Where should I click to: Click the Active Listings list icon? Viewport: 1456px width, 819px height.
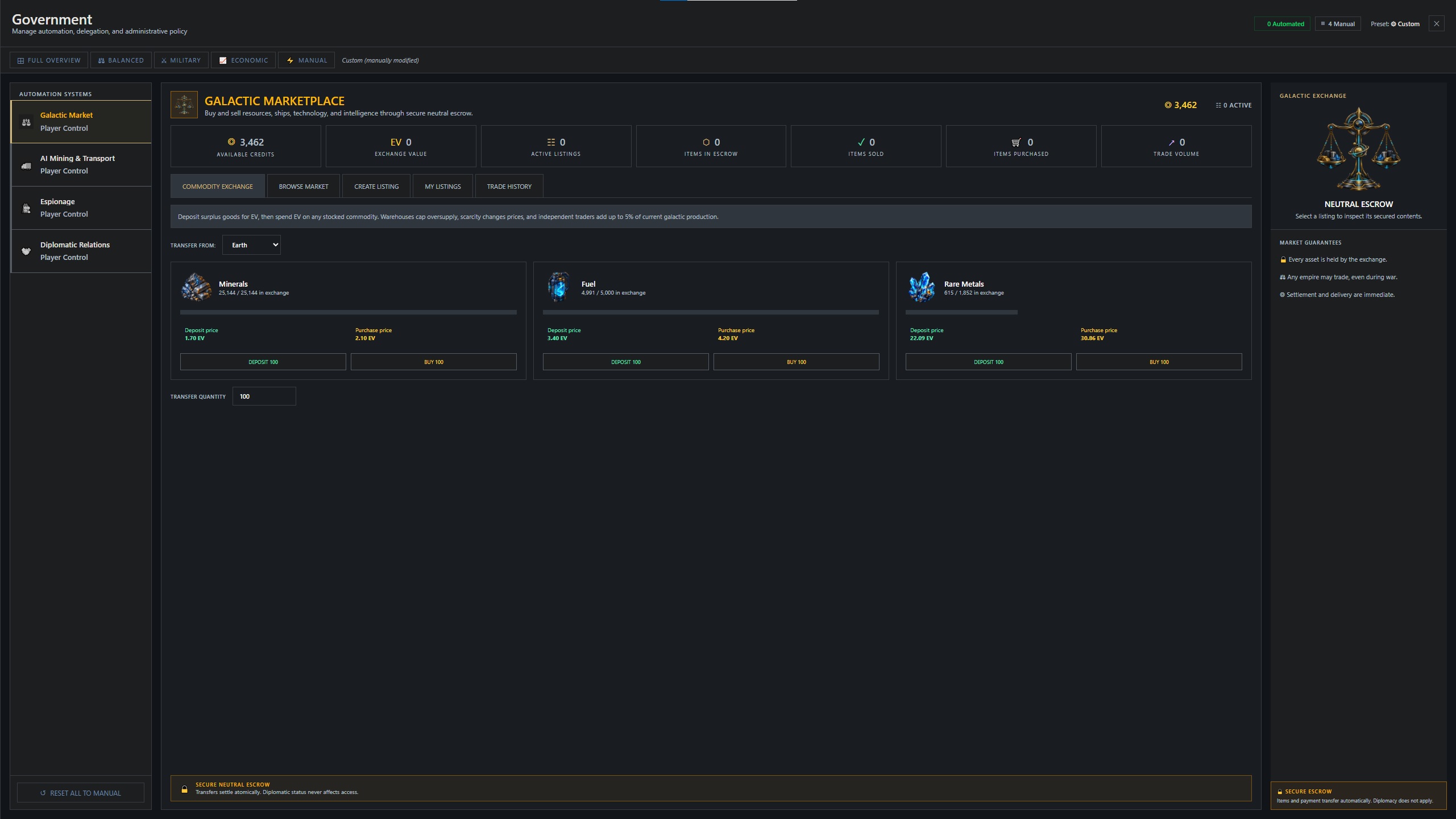point(551,142)
